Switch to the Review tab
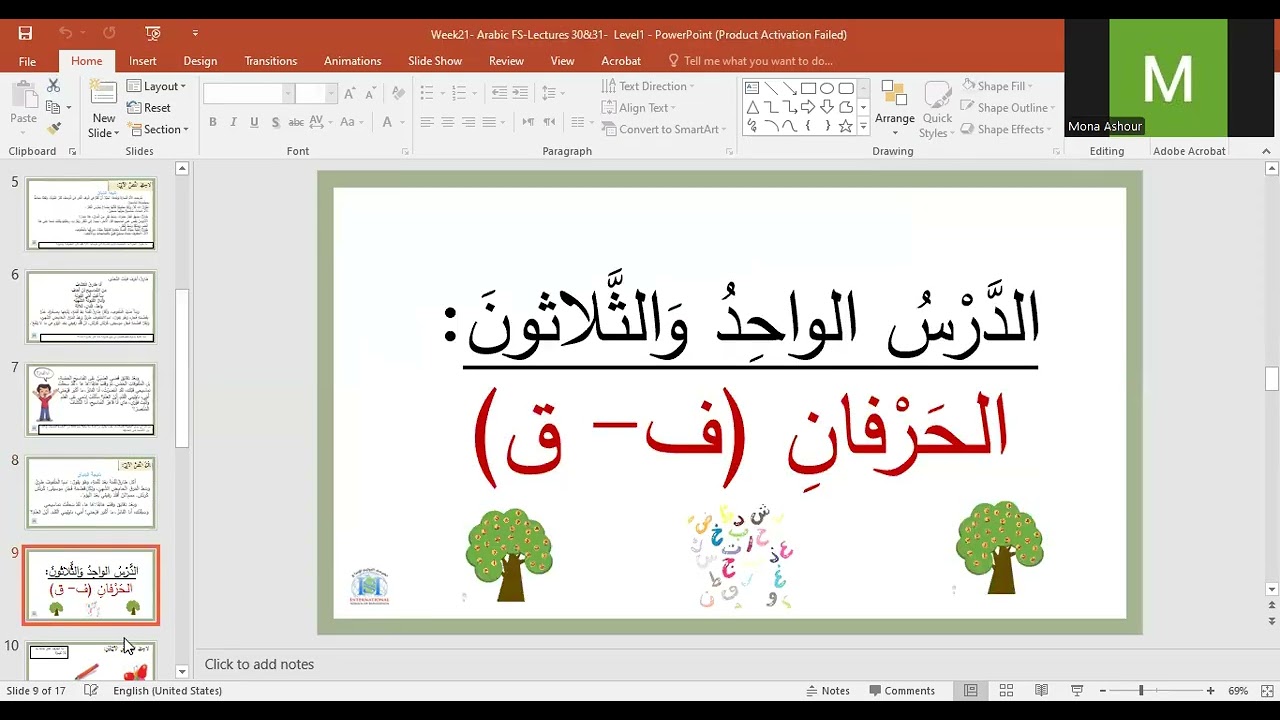 (x=506, y=61)
